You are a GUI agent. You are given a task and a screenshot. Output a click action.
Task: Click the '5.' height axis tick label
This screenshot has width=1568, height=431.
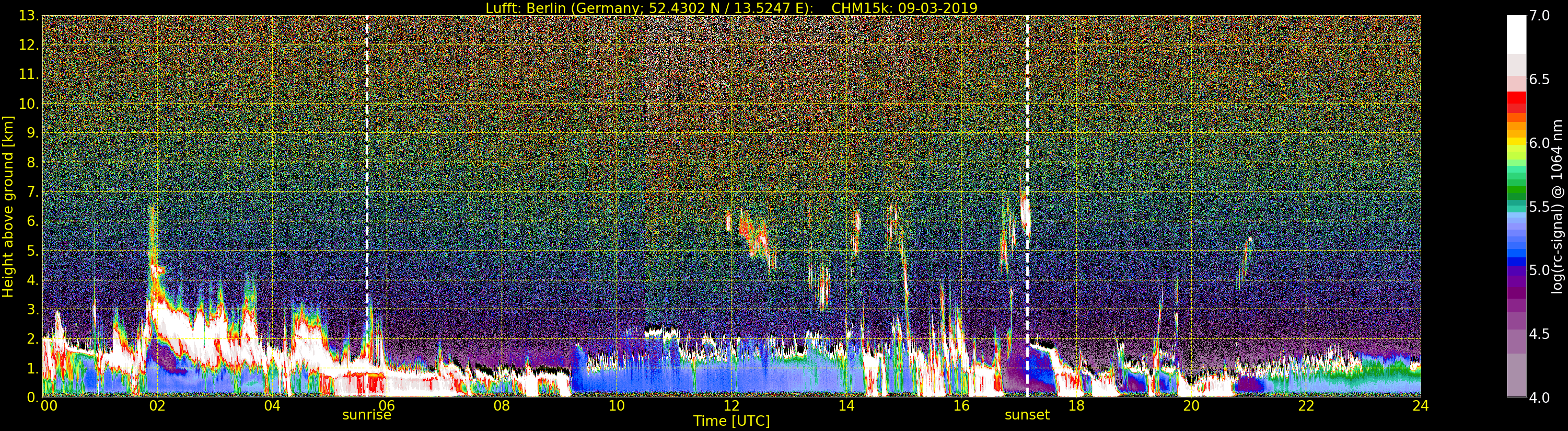32,251
